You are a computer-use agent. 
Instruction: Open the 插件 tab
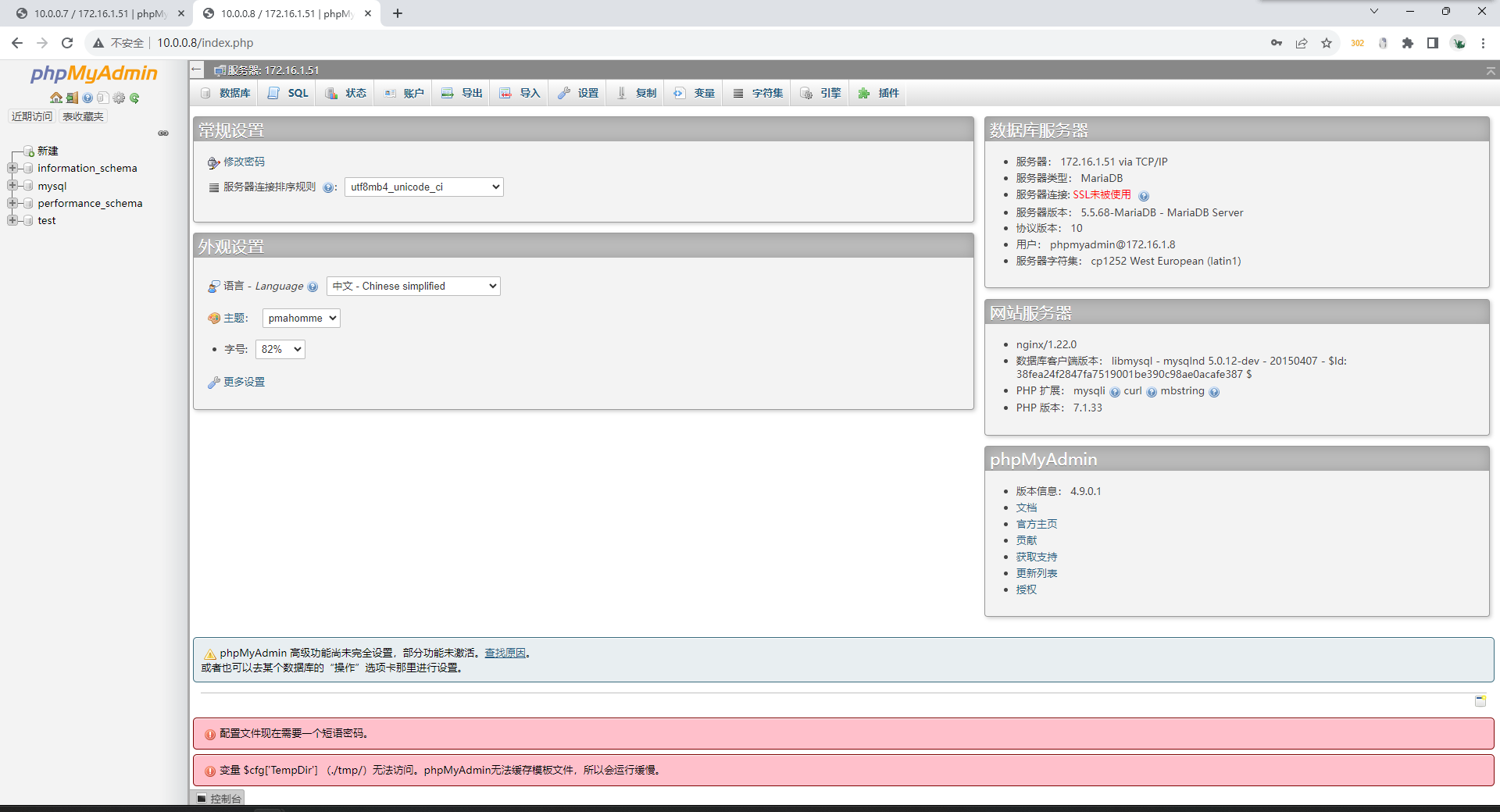[x=879, y=93]
